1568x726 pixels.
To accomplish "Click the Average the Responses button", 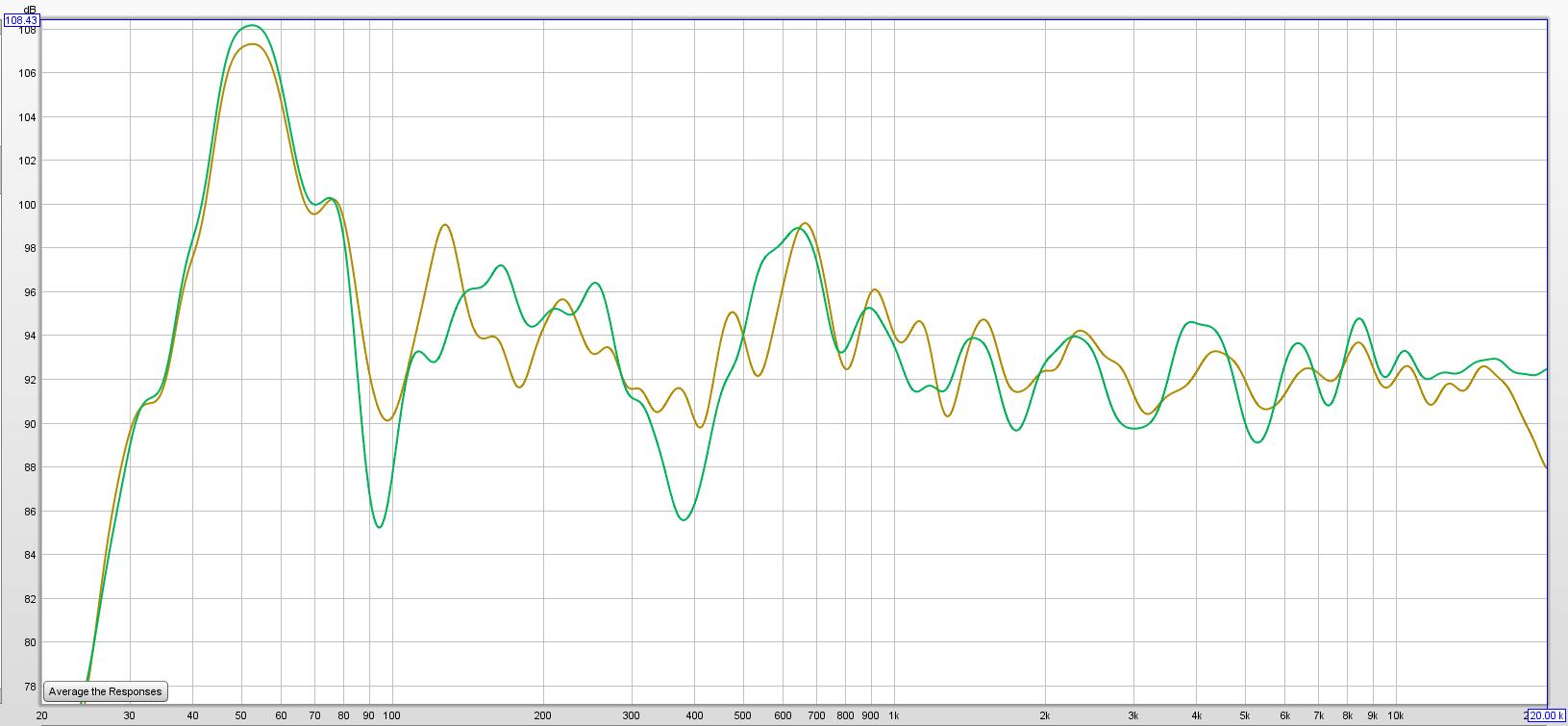I will pos(106,691).
